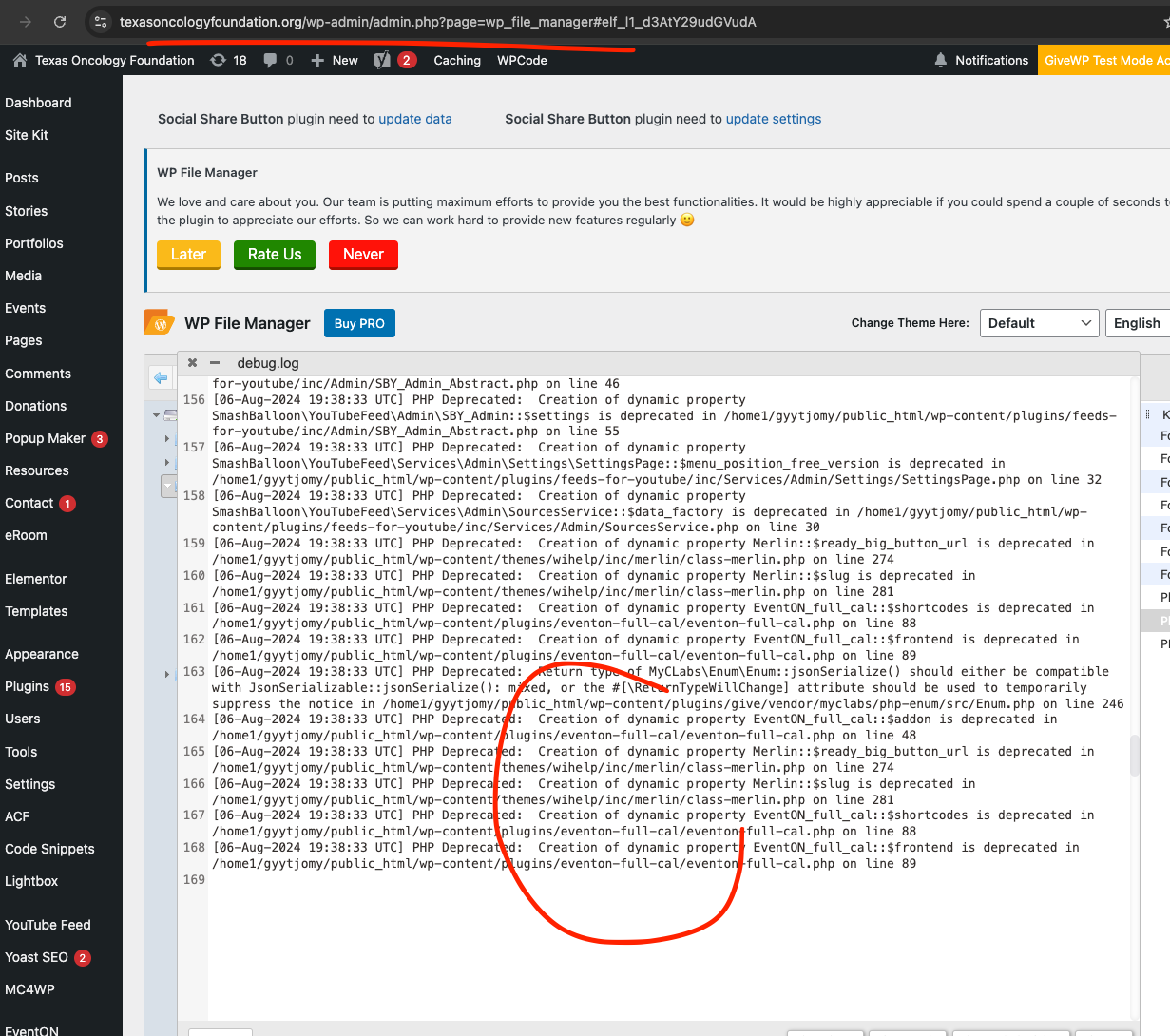1170x1036 pixels.
Task: Click the plus icon next to New
Action: (x=317, y=60)
